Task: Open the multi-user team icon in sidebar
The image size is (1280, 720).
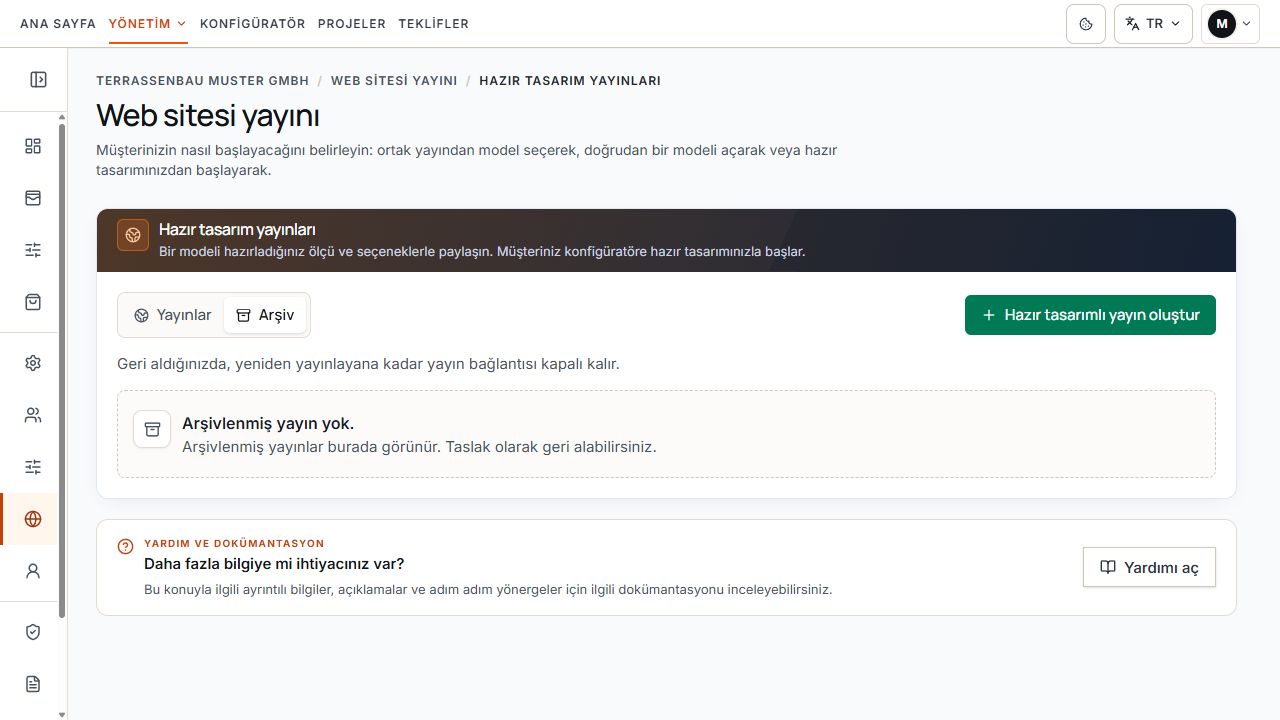Action: (33, 415)
